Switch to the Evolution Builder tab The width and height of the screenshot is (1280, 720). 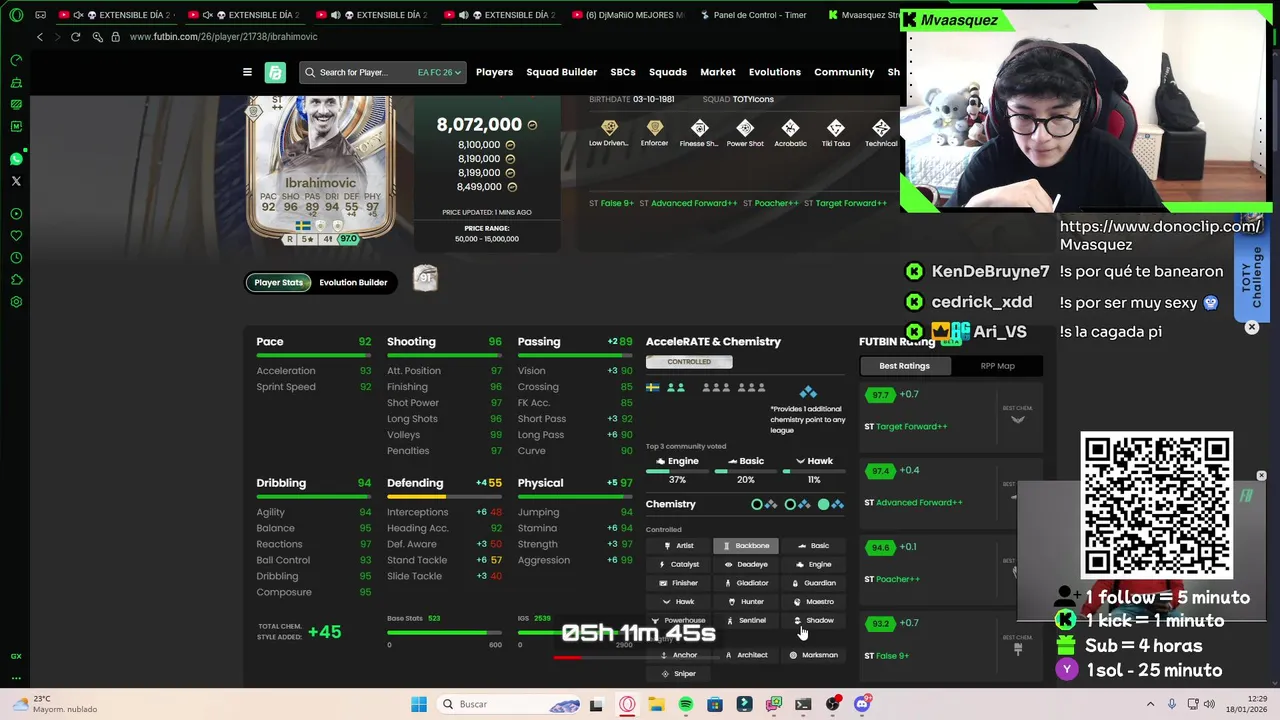353,282
